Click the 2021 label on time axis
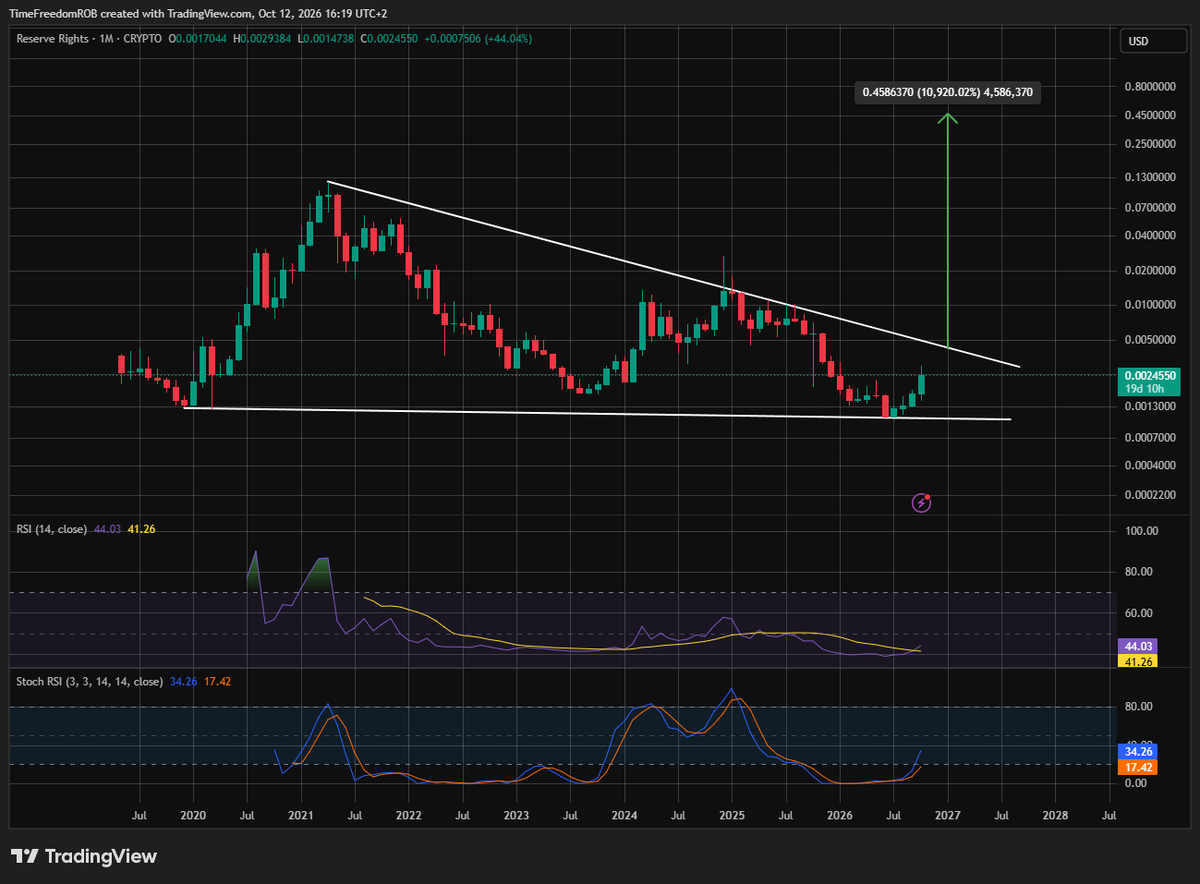The width and height of the screenshot is (1200, 884). tap(301, 817)
